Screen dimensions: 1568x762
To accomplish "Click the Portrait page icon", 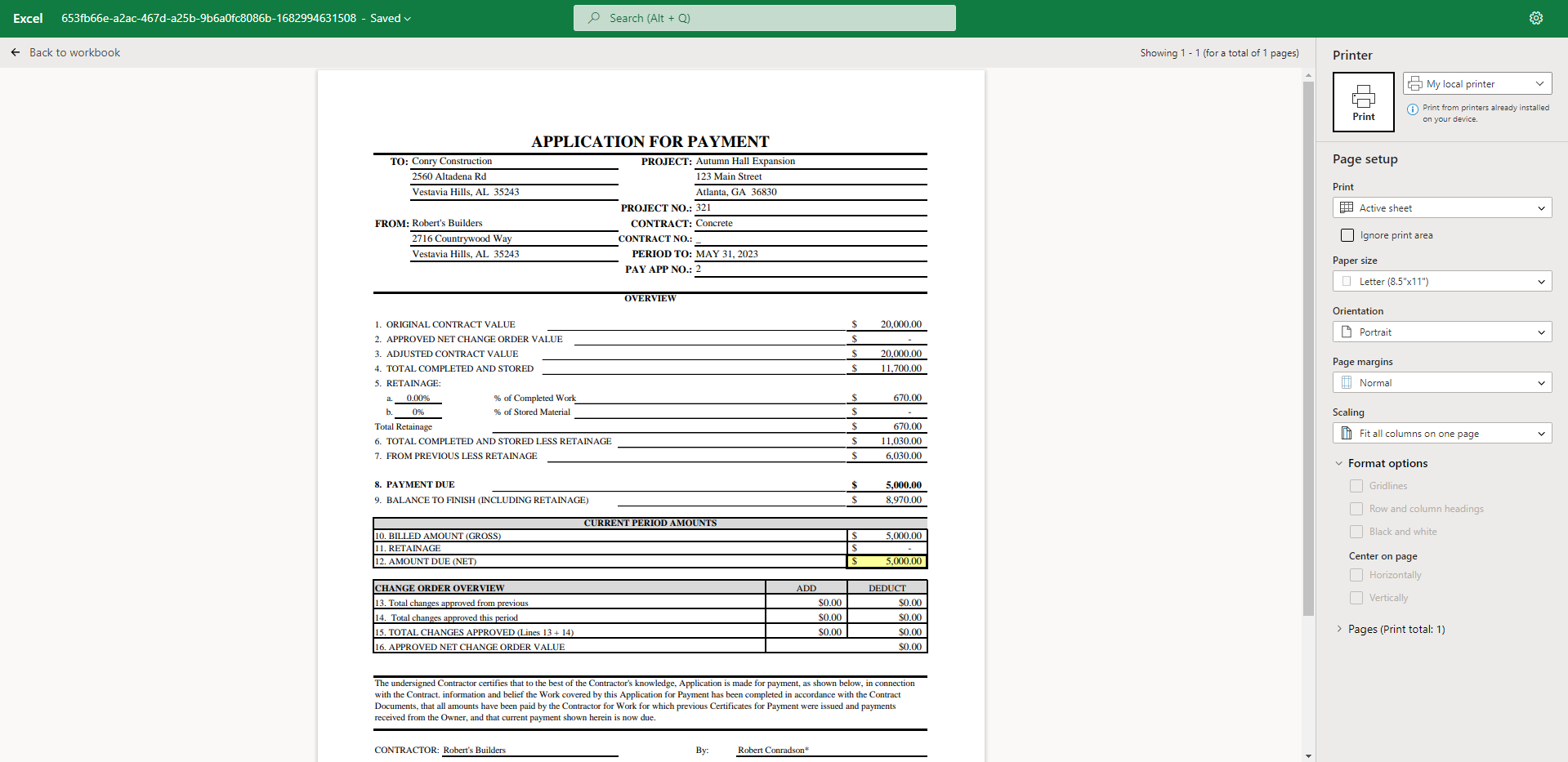I will tap(1347, 332).
